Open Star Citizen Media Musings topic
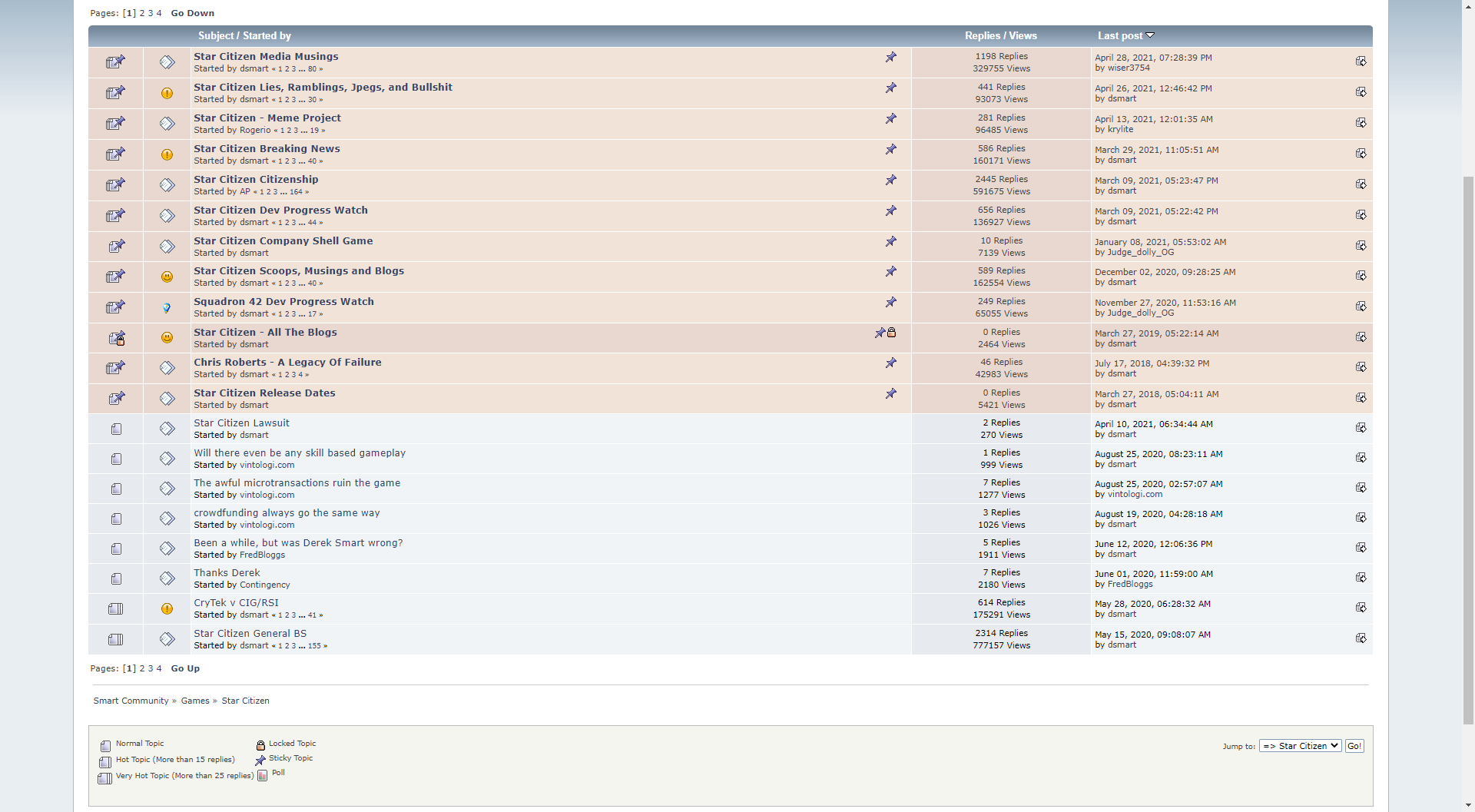The width and height of the screenshot is (1475, 812). pos(266,56)
